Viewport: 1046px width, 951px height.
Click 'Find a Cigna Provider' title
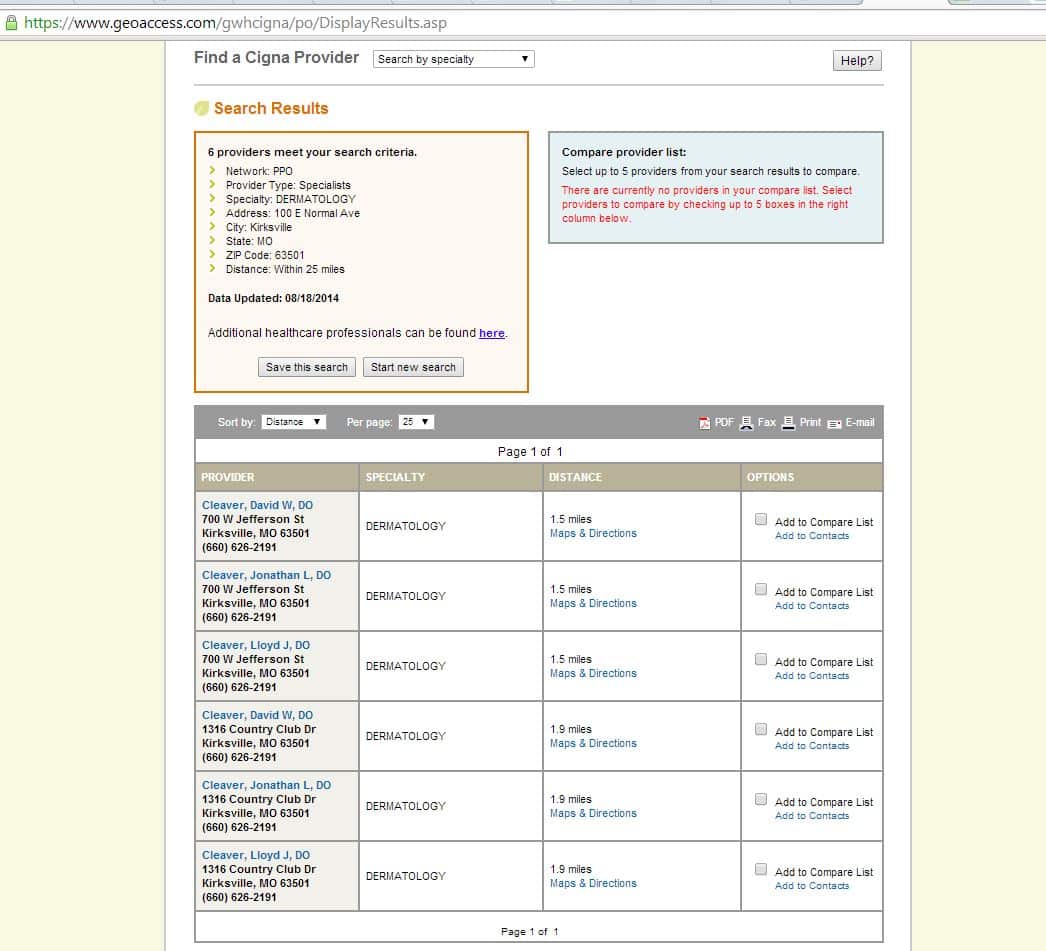276,58
